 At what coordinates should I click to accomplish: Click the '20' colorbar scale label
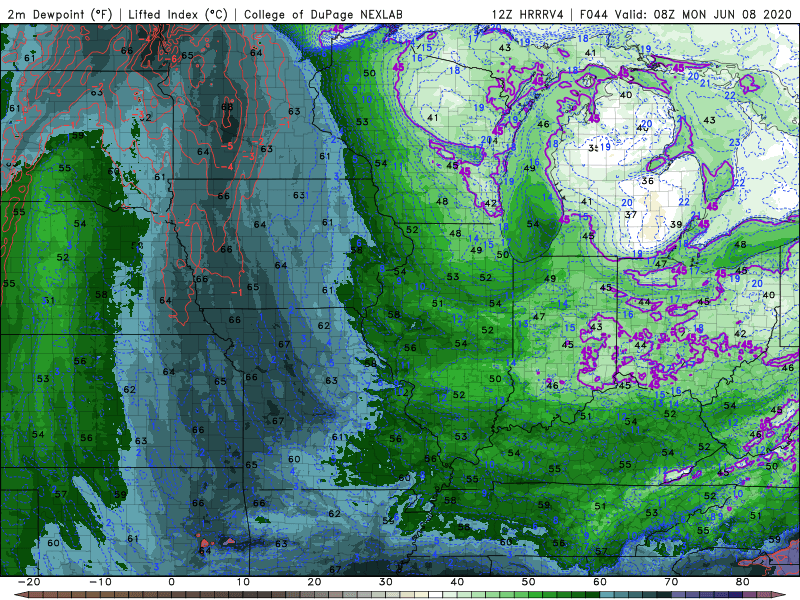pyautogui.click(x=314, y=582)
